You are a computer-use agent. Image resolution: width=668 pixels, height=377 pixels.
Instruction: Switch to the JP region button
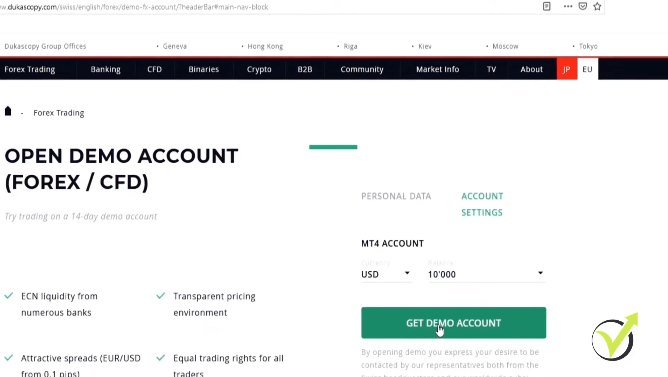567,69
